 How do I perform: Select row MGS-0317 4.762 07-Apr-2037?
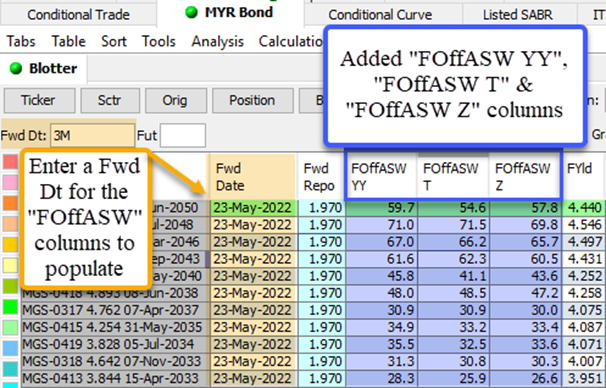pos(114,310)
